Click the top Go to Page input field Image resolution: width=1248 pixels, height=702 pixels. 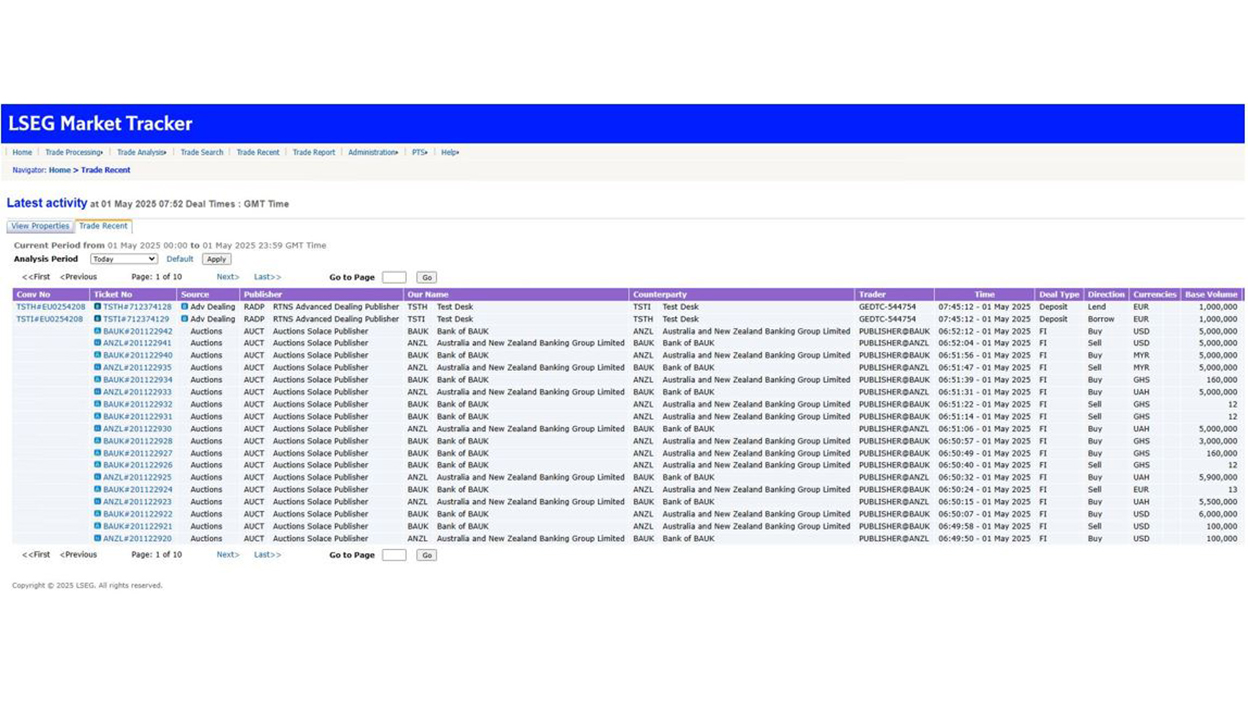[394, 277]
